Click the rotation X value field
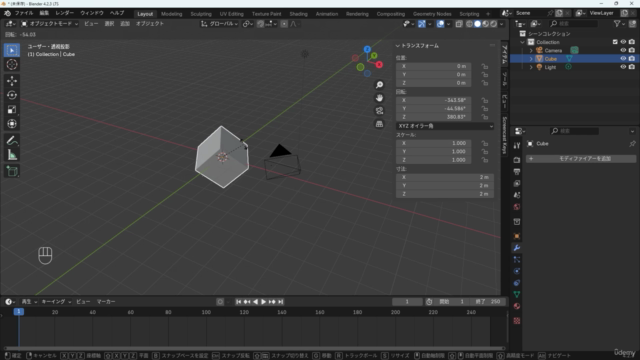The image size is (640, 360). 433,100
